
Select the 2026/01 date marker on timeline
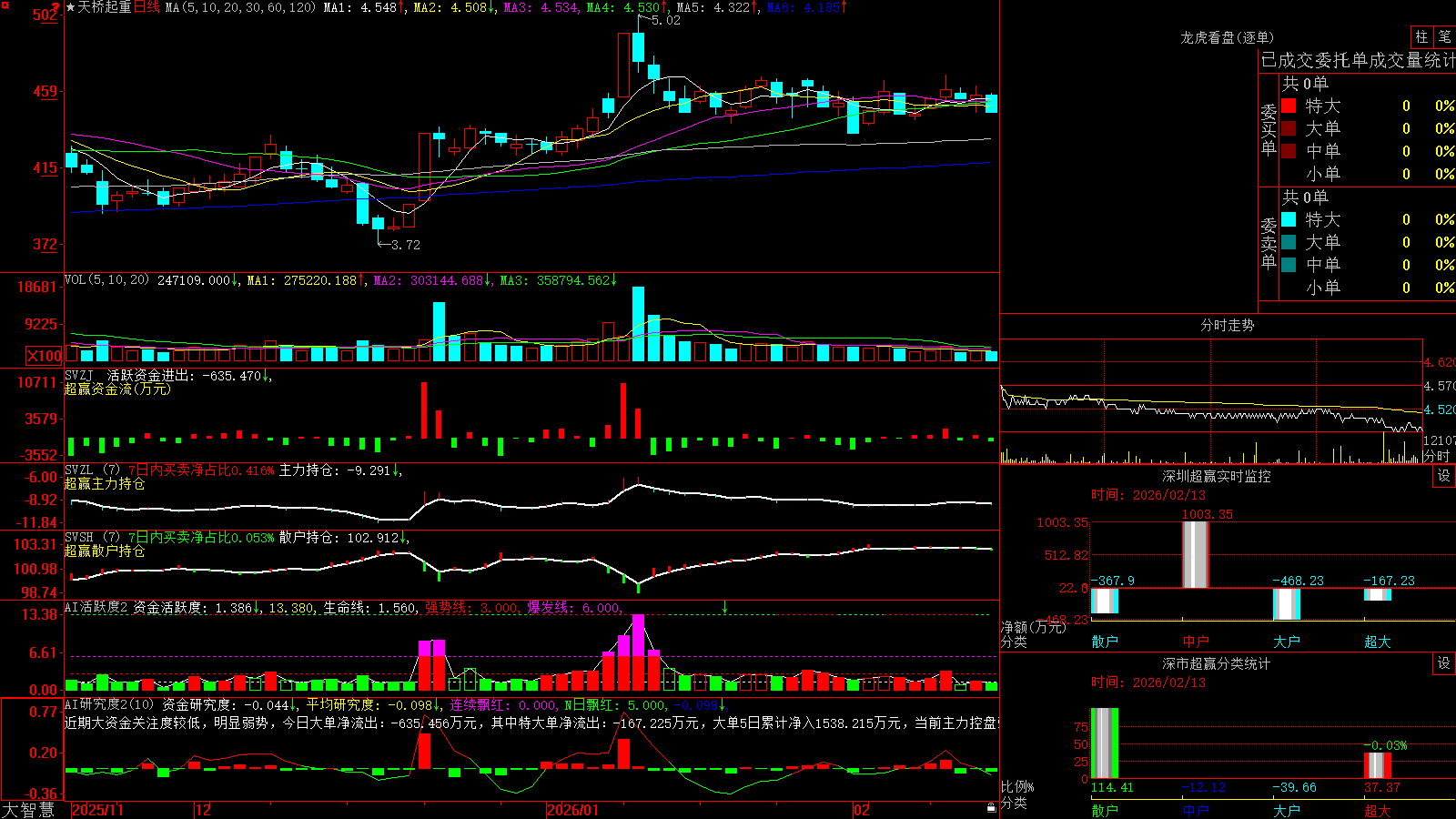tap(573, 810)
